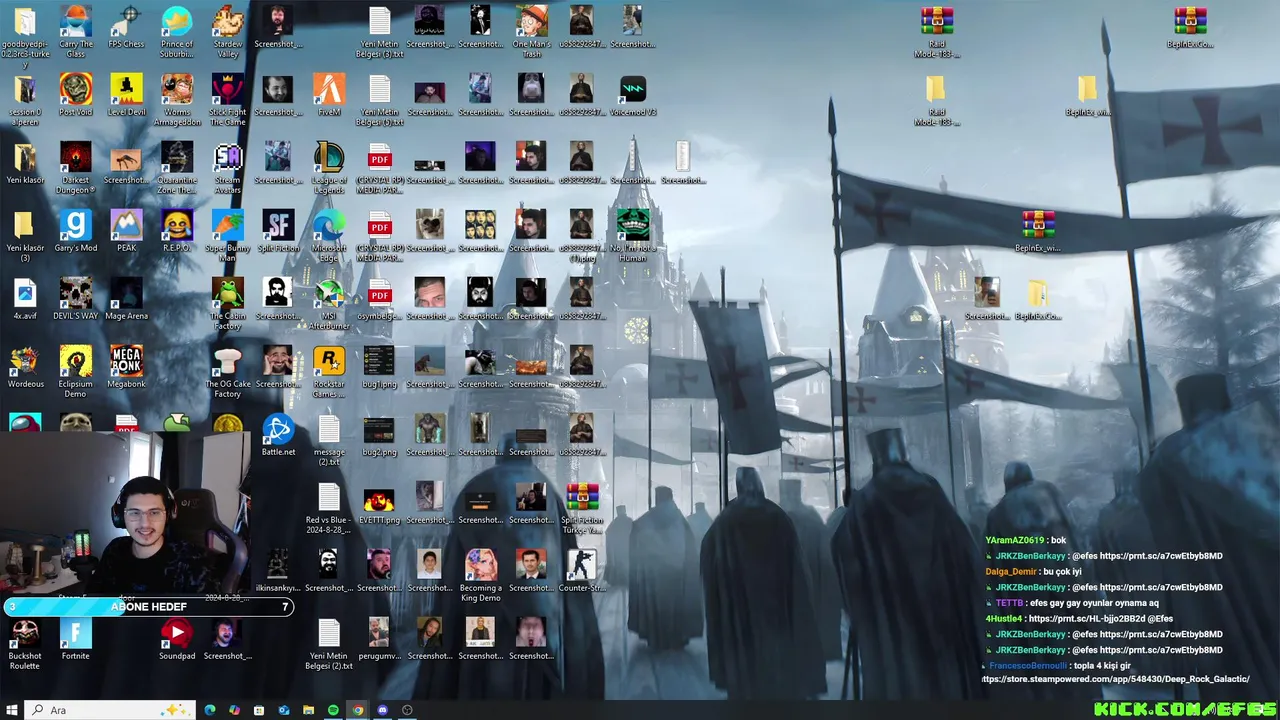The width and height of the screenshot is (1280, 720).
Task: Open Super Bunny Man shortcut
Action: click(x=228, y=235)
